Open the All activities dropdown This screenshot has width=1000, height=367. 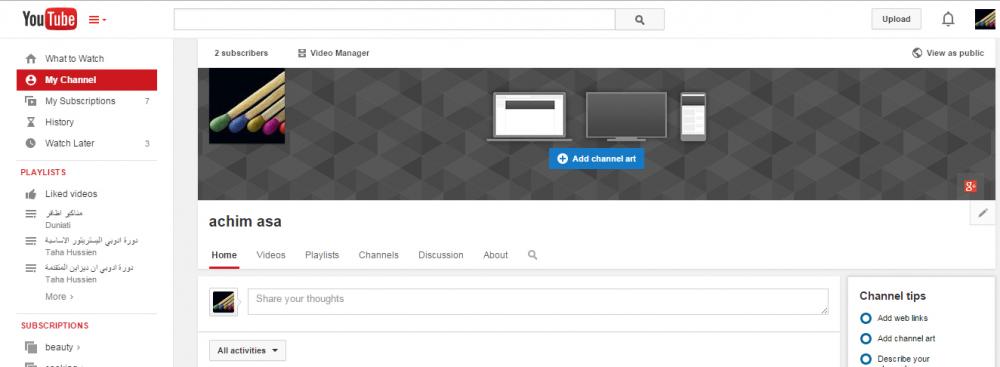pyautogui.click(x=247, y=350)
